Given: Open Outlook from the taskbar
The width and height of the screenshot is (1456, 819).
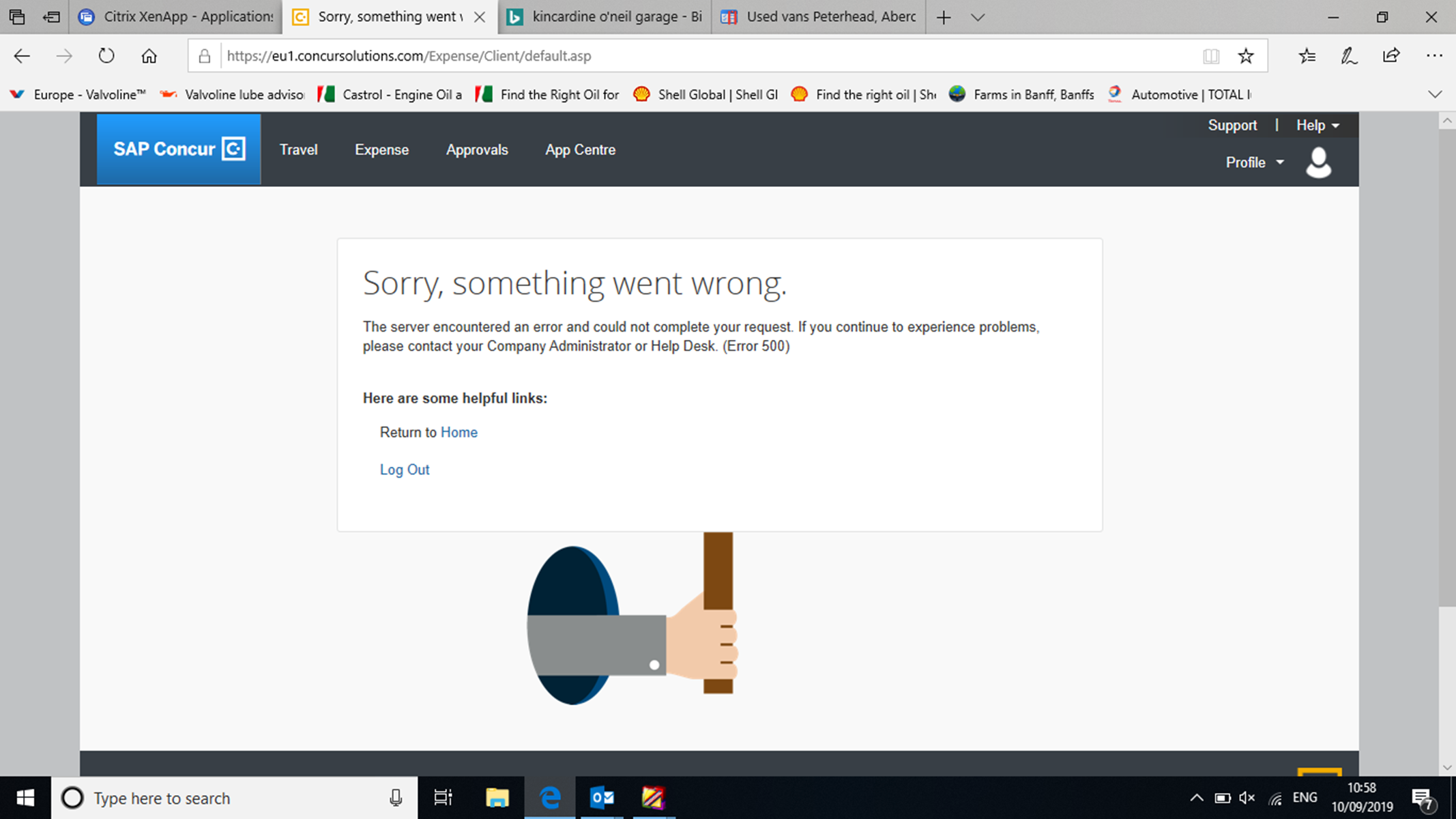Looking at the screenshot, I should point(602,797).
